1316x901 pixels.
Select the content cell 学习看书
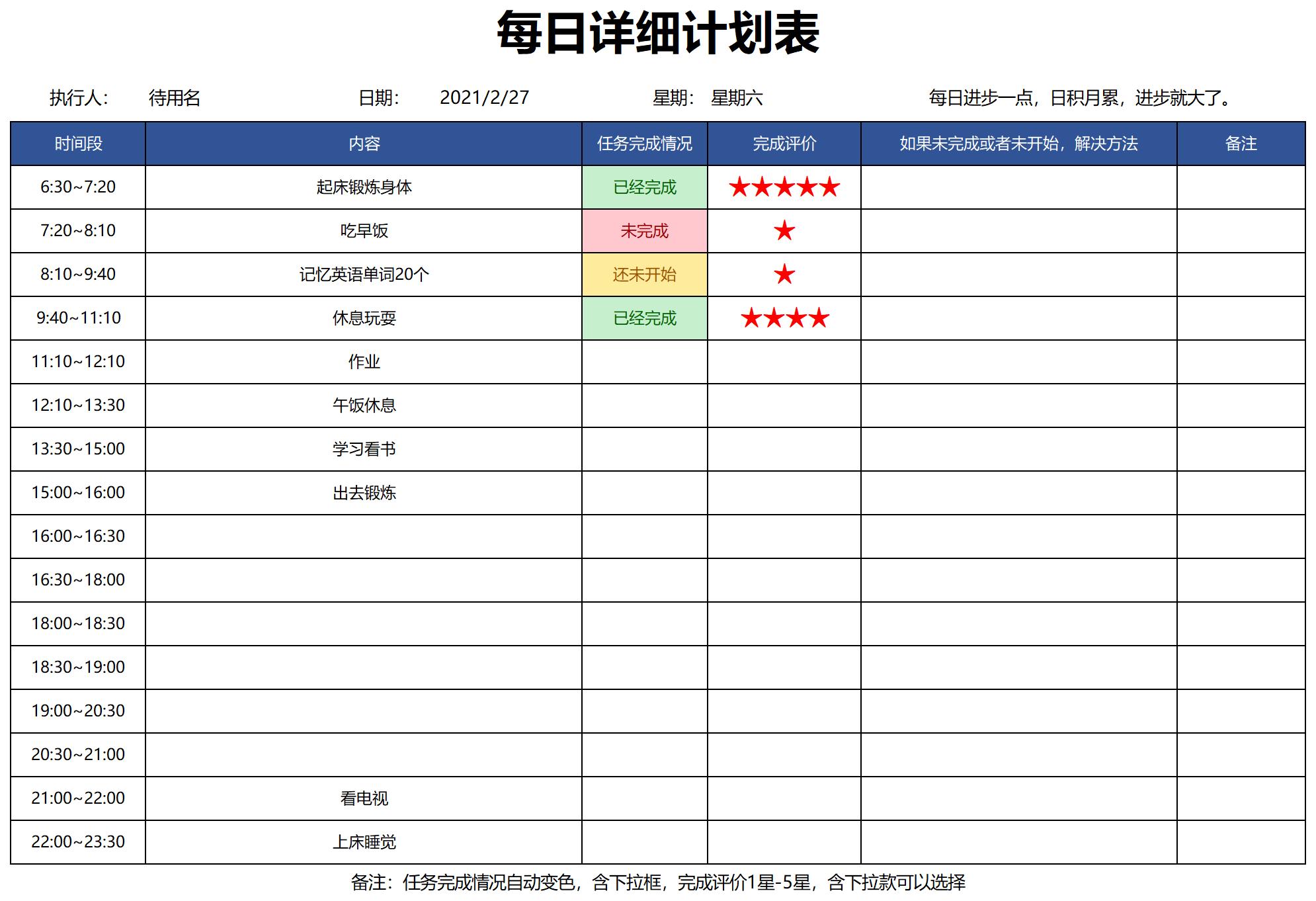[364, 449]
